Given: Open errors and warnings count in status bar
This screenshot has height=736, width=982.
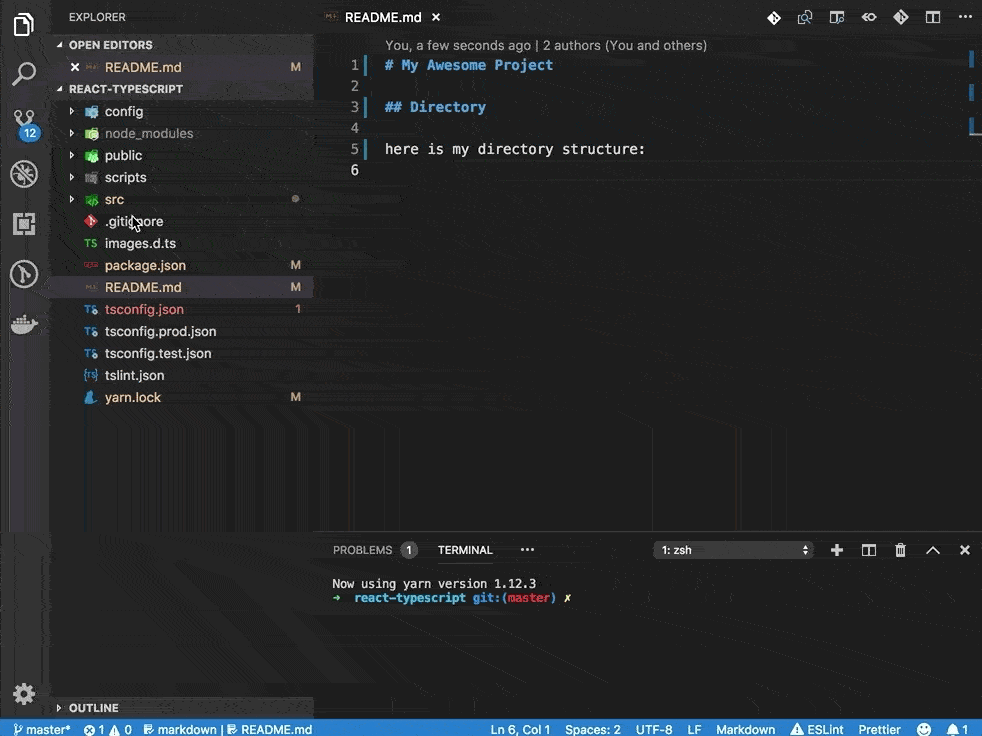Looking at the screenshot, I should [108, 729].
